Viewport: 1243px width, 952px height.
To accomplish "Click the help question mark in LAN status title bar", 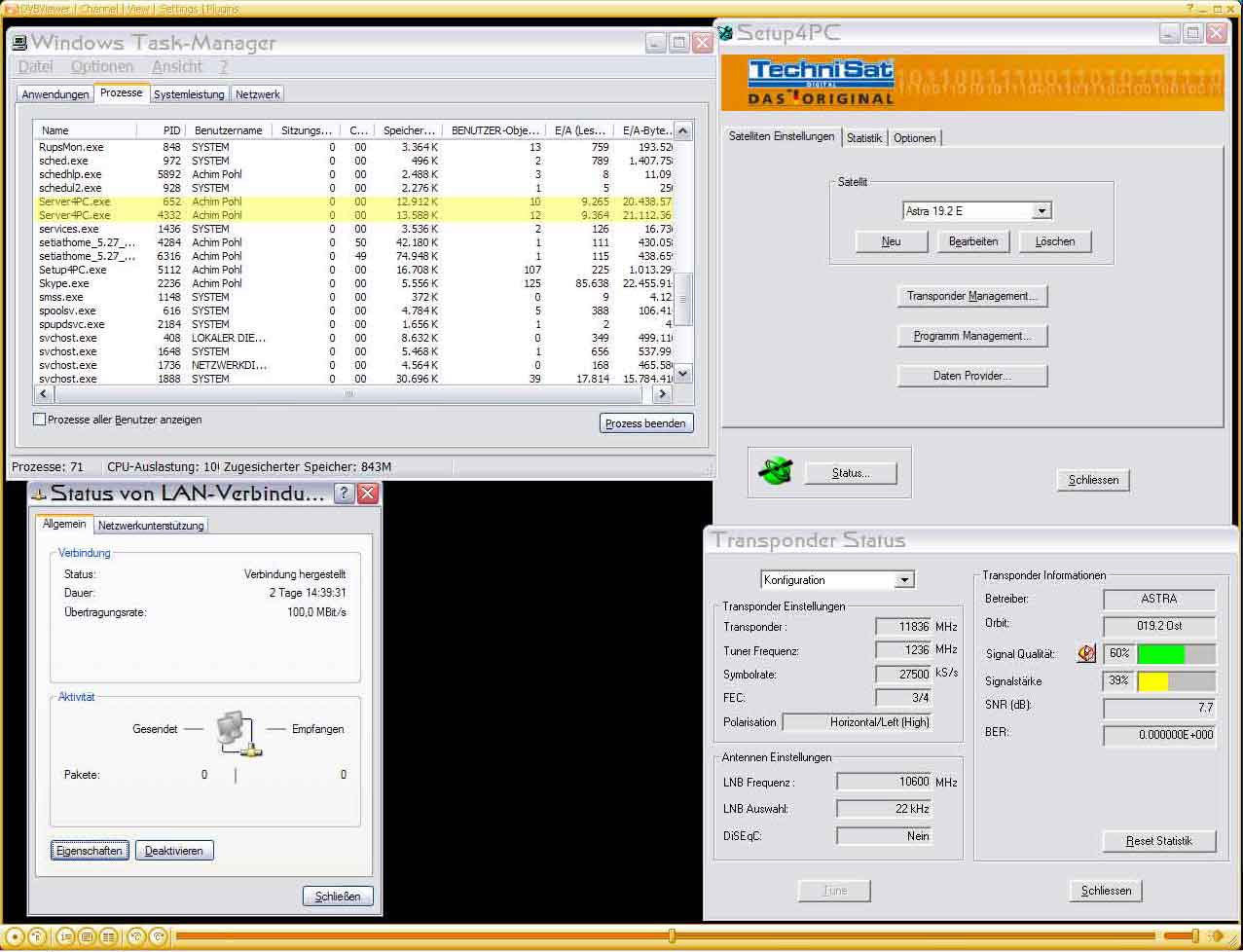I will coord(344,494).
